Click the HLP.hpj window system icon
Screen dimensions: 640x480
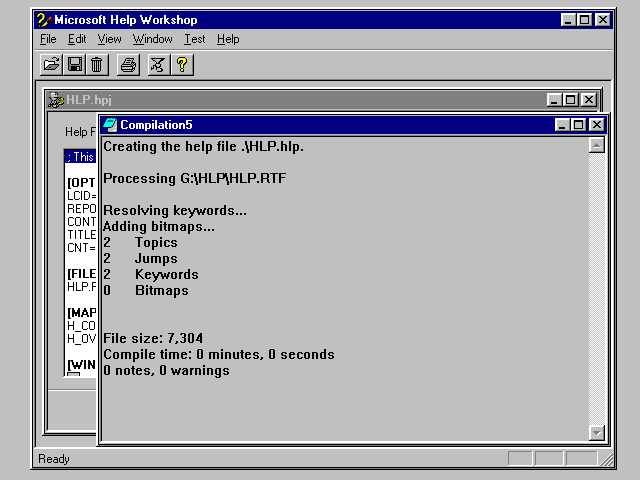coord(56,100)
